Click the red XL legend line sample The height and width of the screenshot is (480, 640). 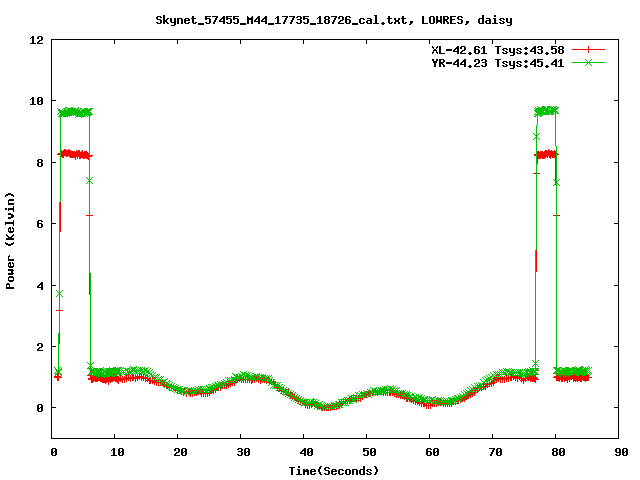point(588,50)
